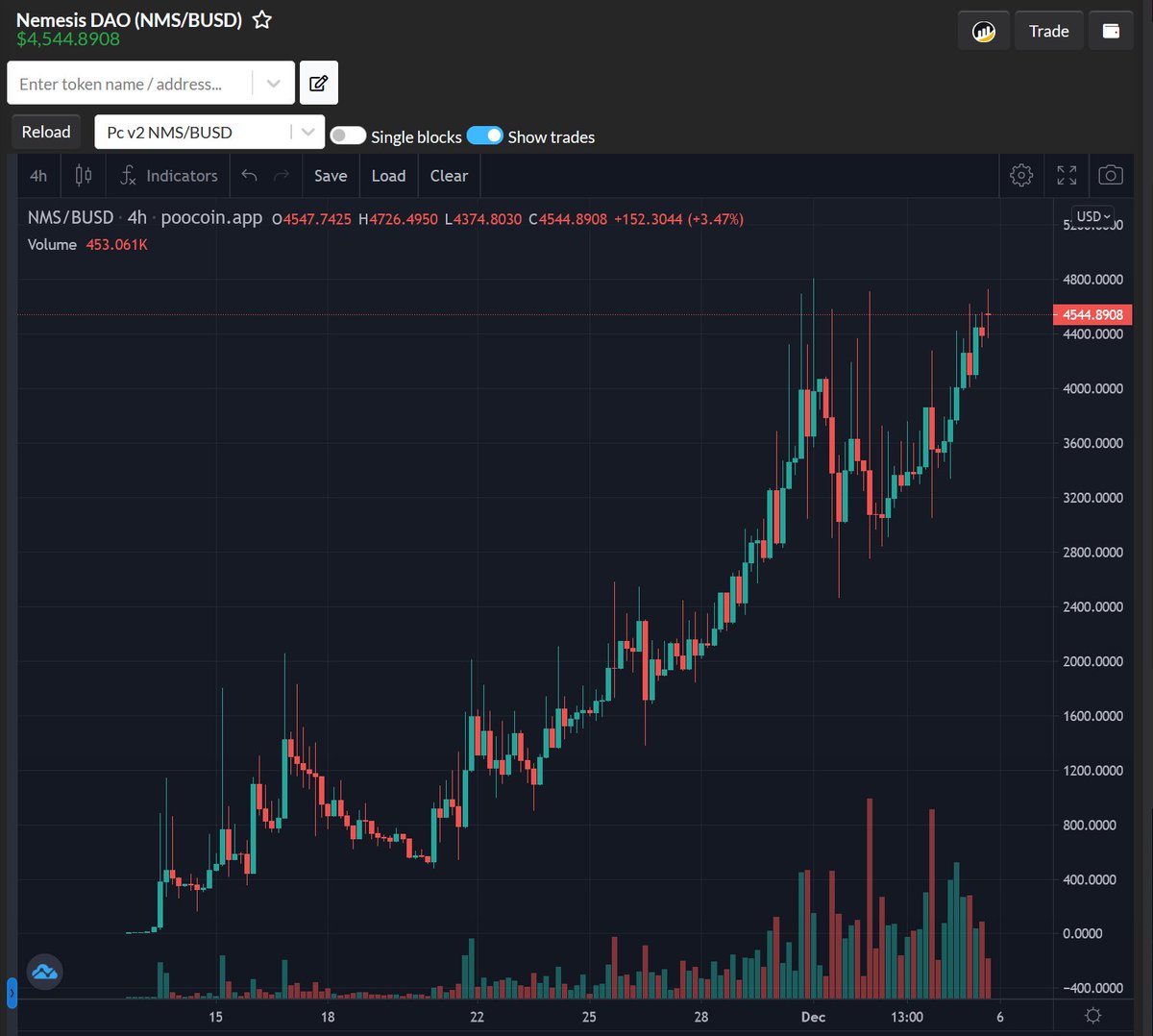Click the close value C4544.8908 in legend
1153x1036 pixels.
click(x=568, y=219)
